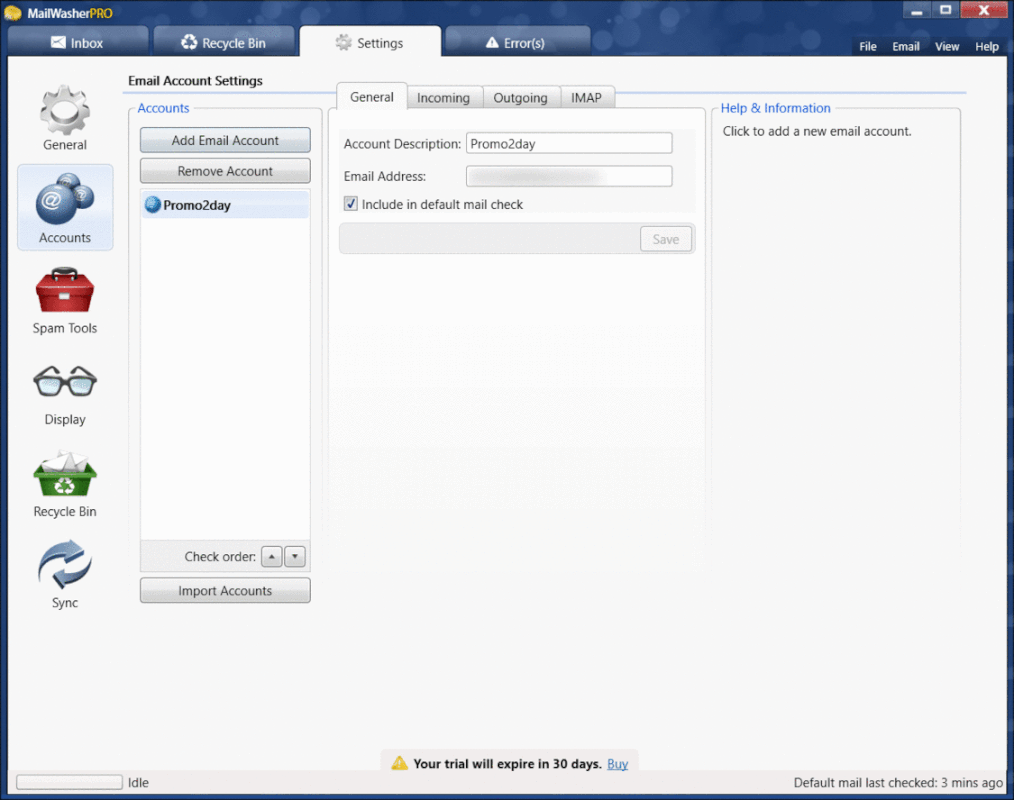
Task: Open Recycle Bin settings icon in sidebar
Action: 65,473
